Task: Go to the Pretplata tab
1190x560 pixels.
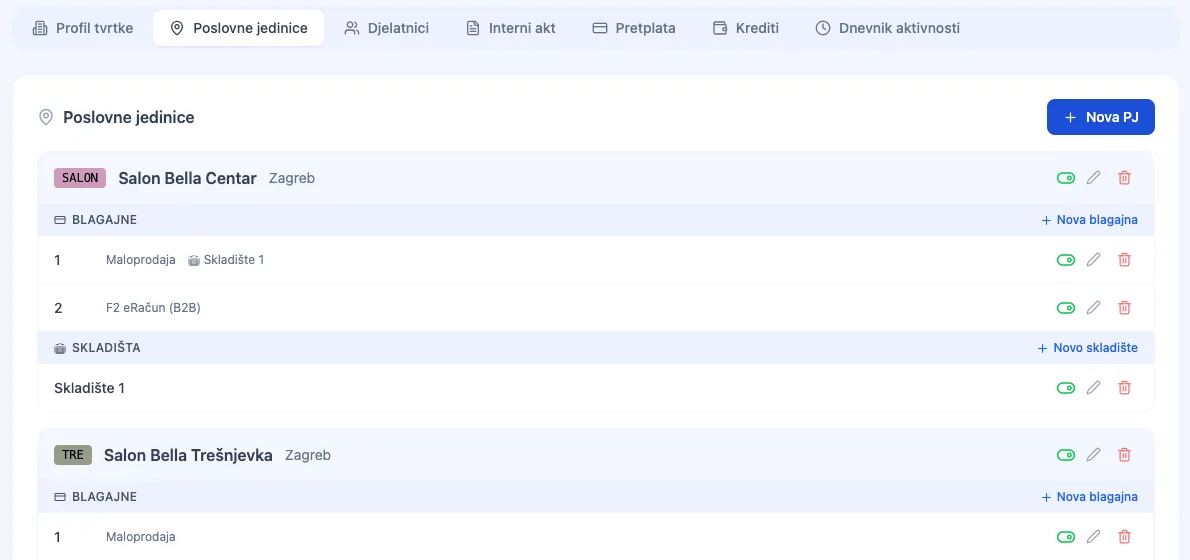Action: click(x=634, y=28)
